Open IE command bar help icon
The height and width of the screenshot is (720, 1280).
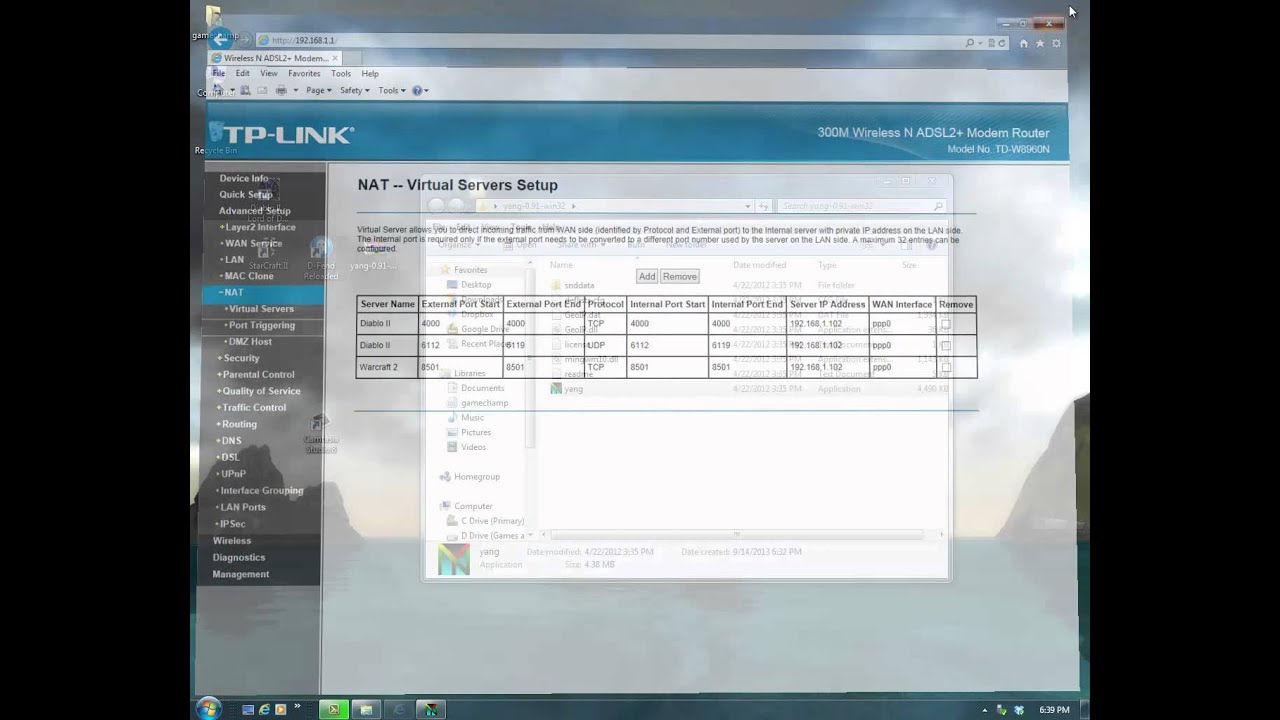(417, 90)
